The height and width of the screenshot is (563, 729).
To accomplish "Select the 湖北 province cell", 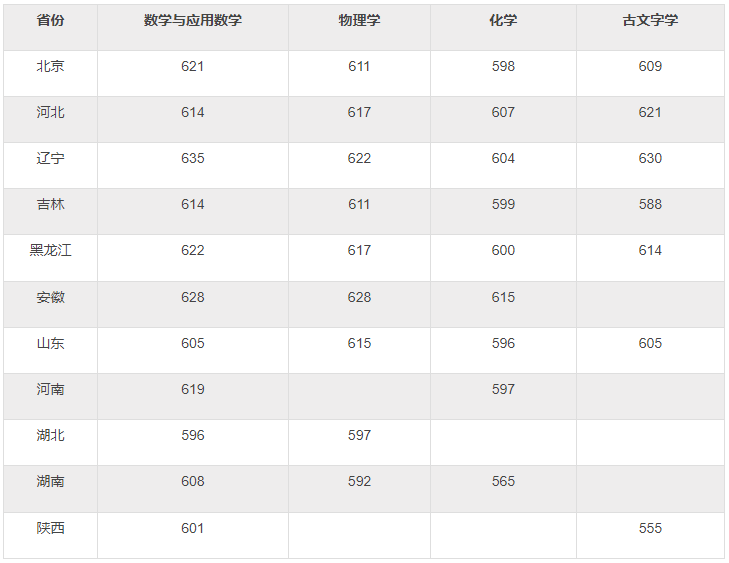I will [x=50, y=435].
